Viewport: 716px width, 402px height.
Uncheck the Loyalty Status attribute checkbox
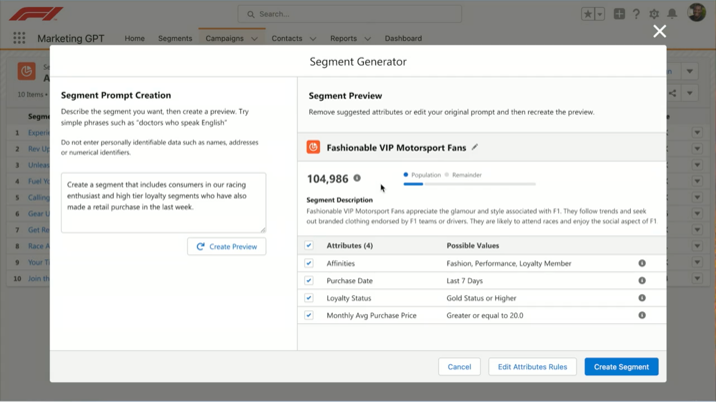coord(309,298)
